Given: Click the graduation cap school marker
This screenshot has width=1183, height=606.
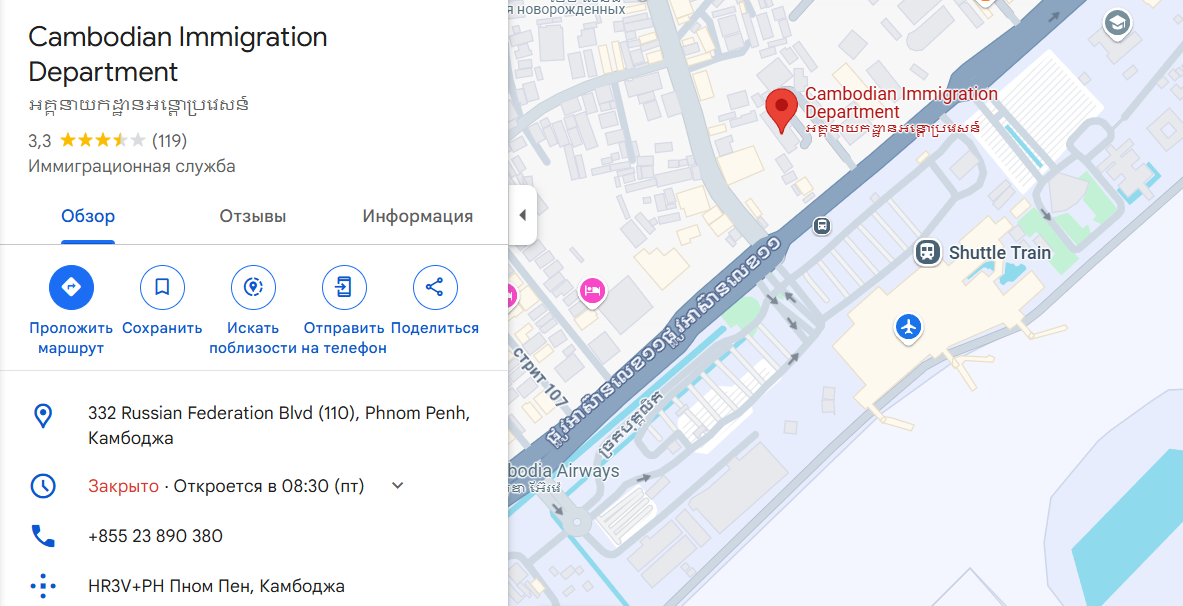Looking at the screenshot, I should 1117,24.
